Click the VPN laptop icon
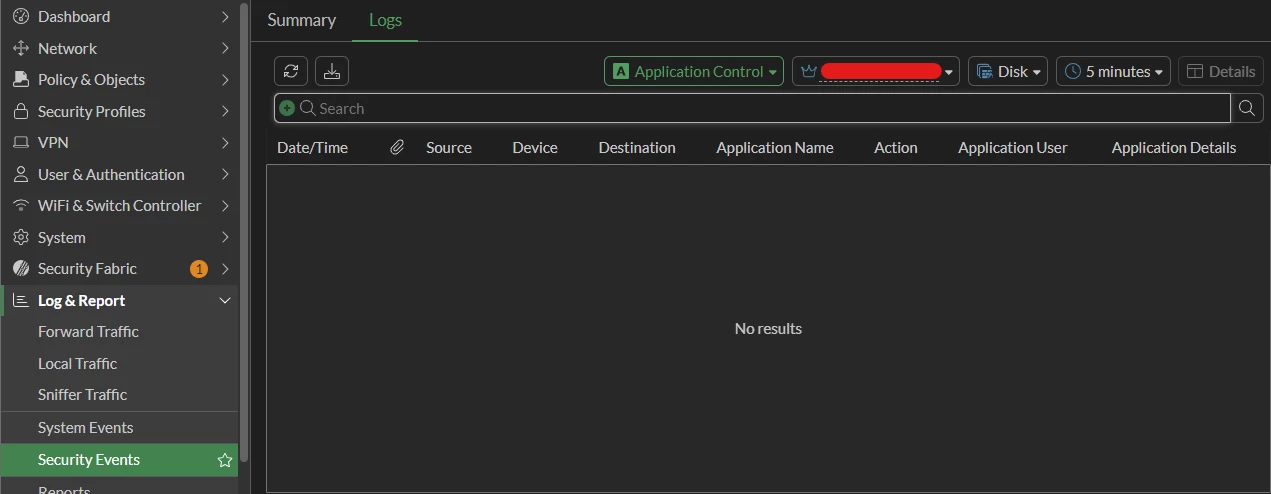Image resolution: width=1271 pixels, height=494 pixels. pyautogui.click(x=20, y=143)
